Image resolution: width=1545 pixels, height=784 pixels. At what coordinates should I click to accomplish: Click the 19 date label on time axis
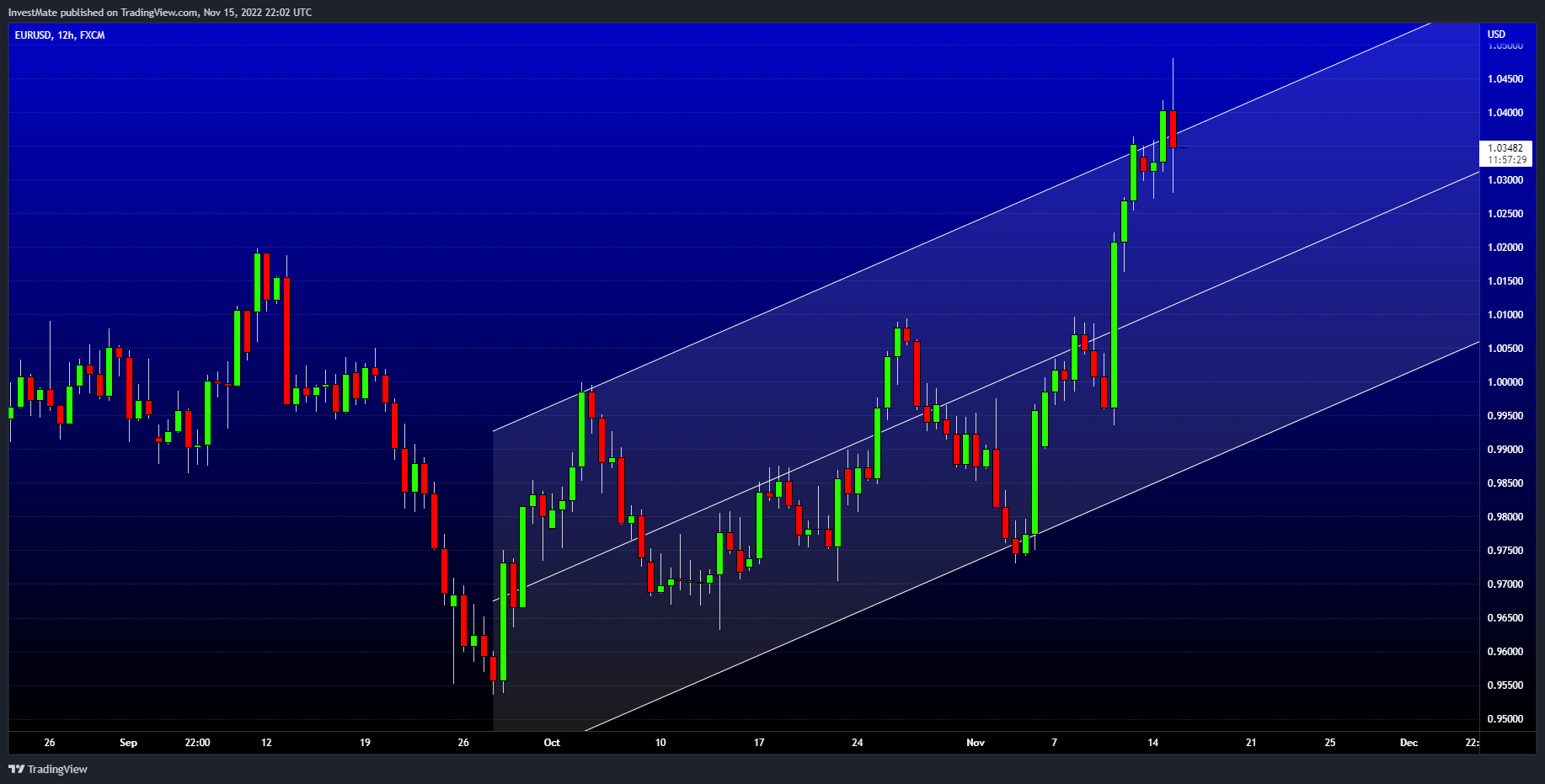[x=365, y=743]
